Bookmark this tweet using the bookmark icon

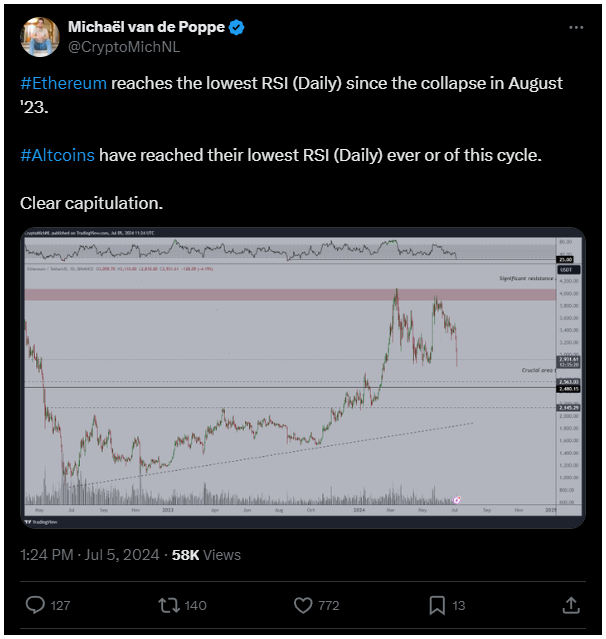click(437, 605)
